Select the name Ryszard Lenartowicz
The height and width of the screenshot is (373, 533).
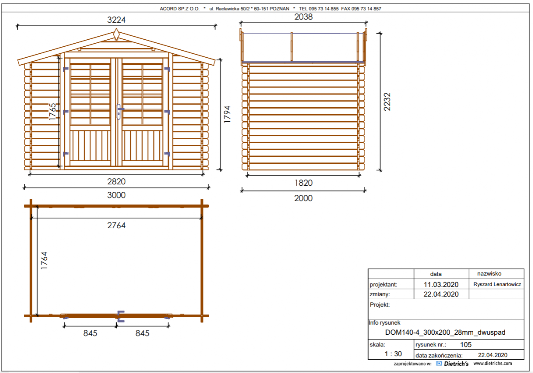(497, 284)
